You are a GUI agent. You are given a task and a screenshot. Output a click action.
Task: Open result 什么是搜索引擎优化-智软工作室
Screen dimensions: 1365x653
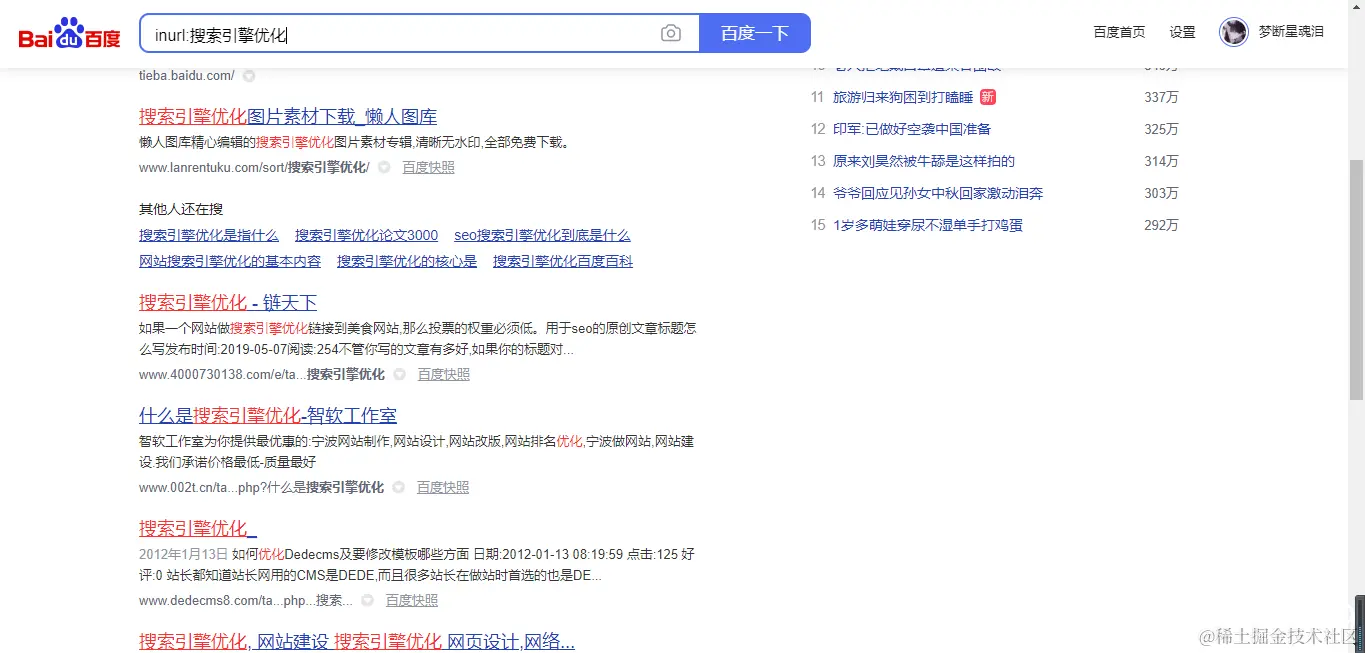click(267, 415)
